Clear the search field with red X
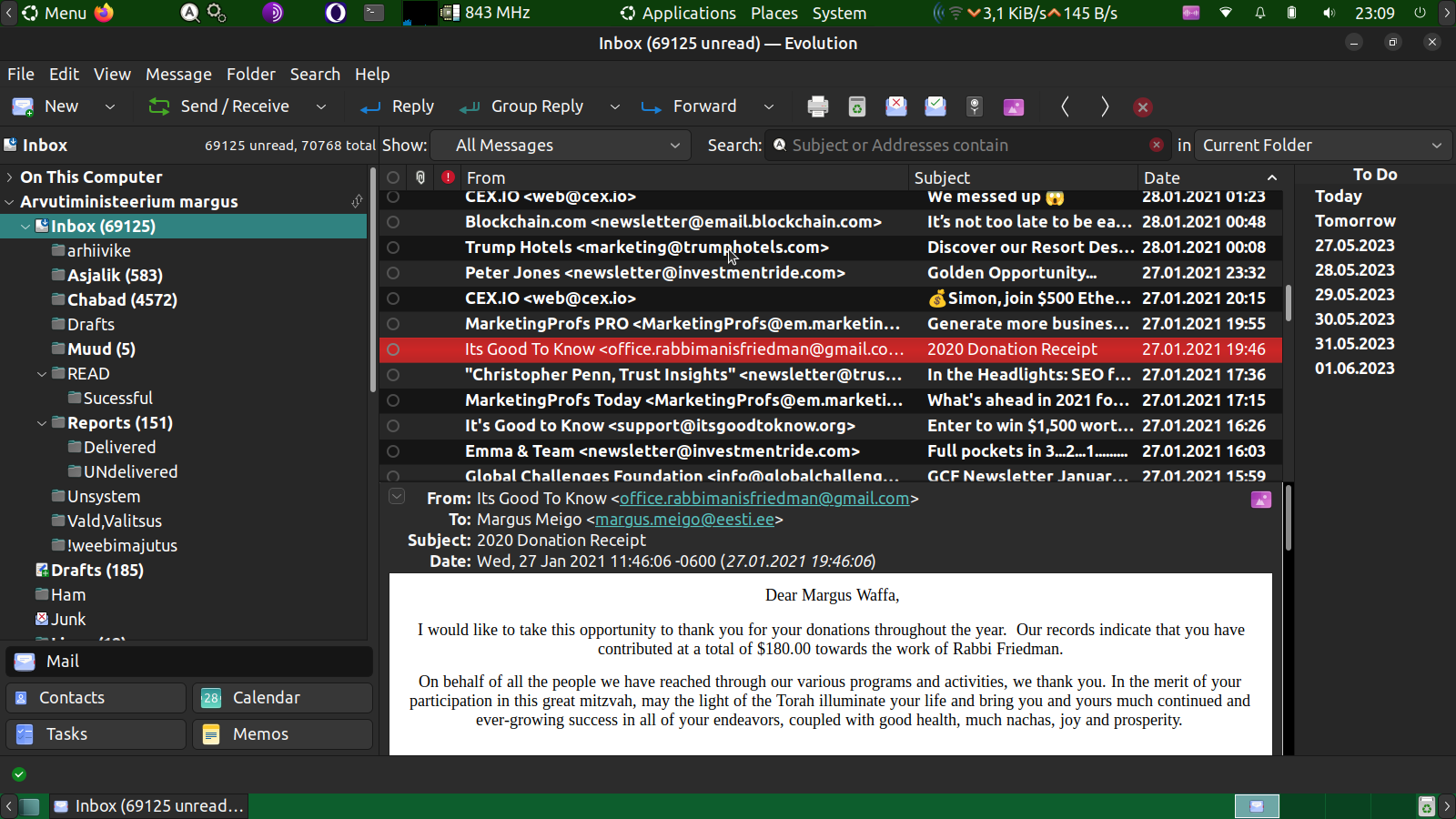Viewport: 1456px width, 819px height. point(1156,145)
